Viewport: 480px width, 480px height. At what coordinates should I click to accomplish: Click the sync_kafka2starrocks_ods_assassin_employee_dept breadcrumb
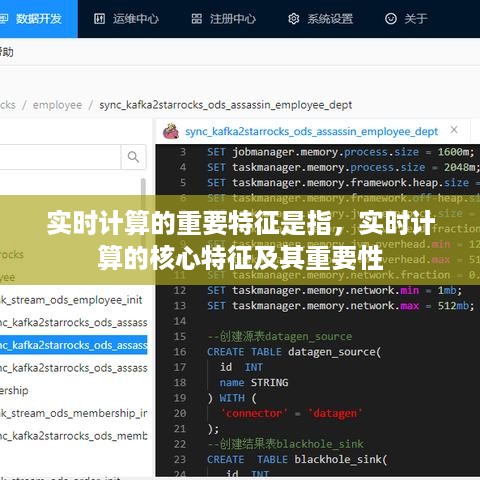coord(226,105)
